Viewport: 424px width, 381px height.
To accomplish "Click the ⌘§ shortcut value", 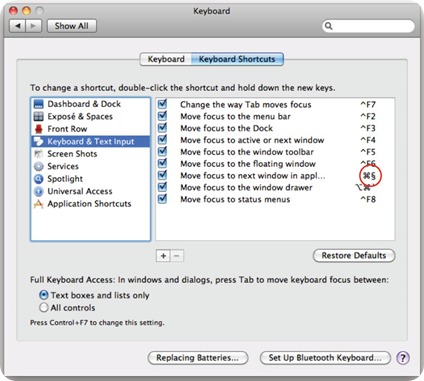I will coord(369,175).
